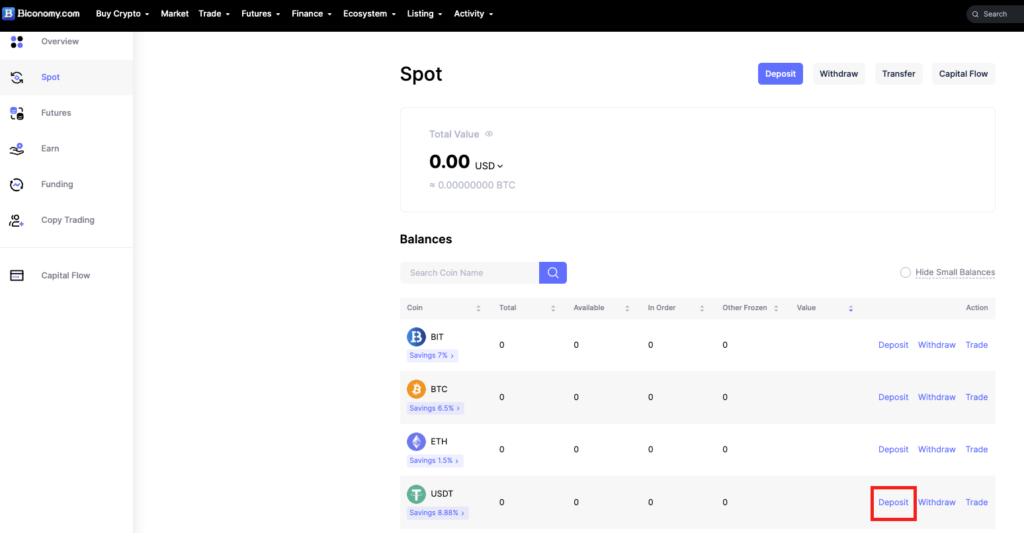Click the top bar search magnifier icon
1024x533 pixels.
tap(975, 14)
